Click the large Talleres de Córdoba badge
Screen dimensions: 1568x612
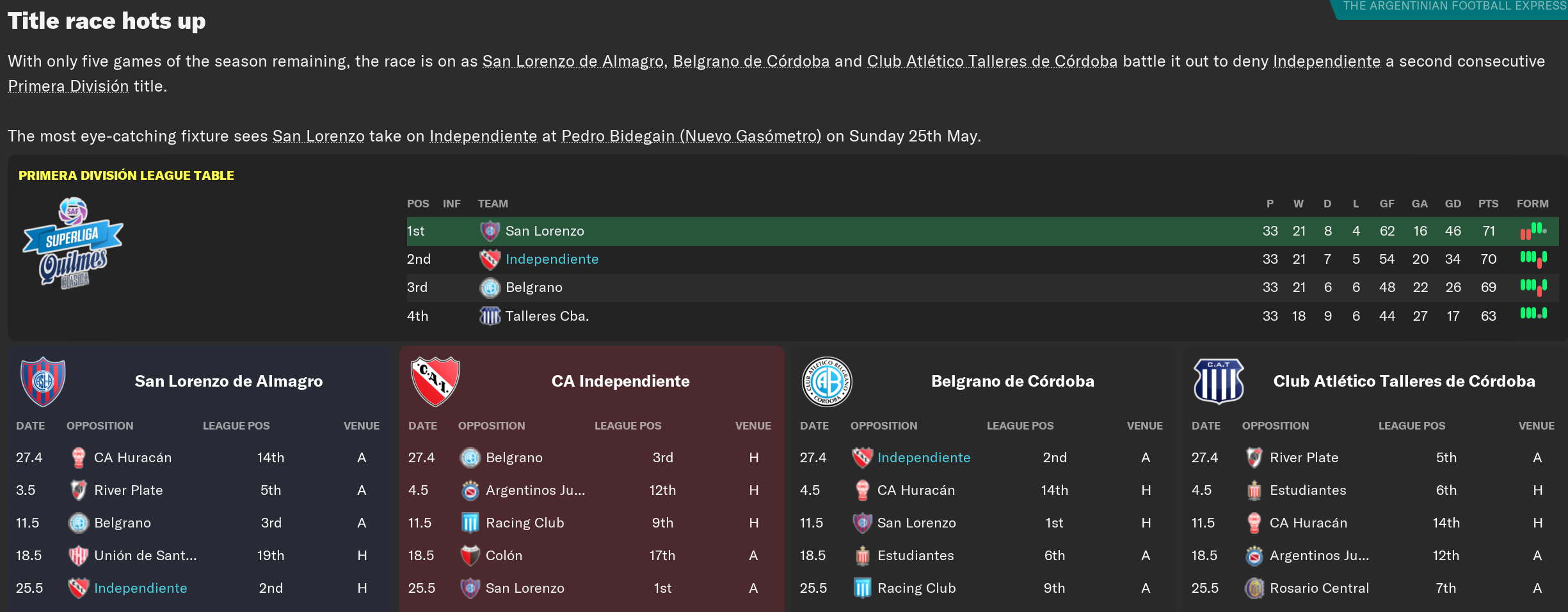[1219, 382]
